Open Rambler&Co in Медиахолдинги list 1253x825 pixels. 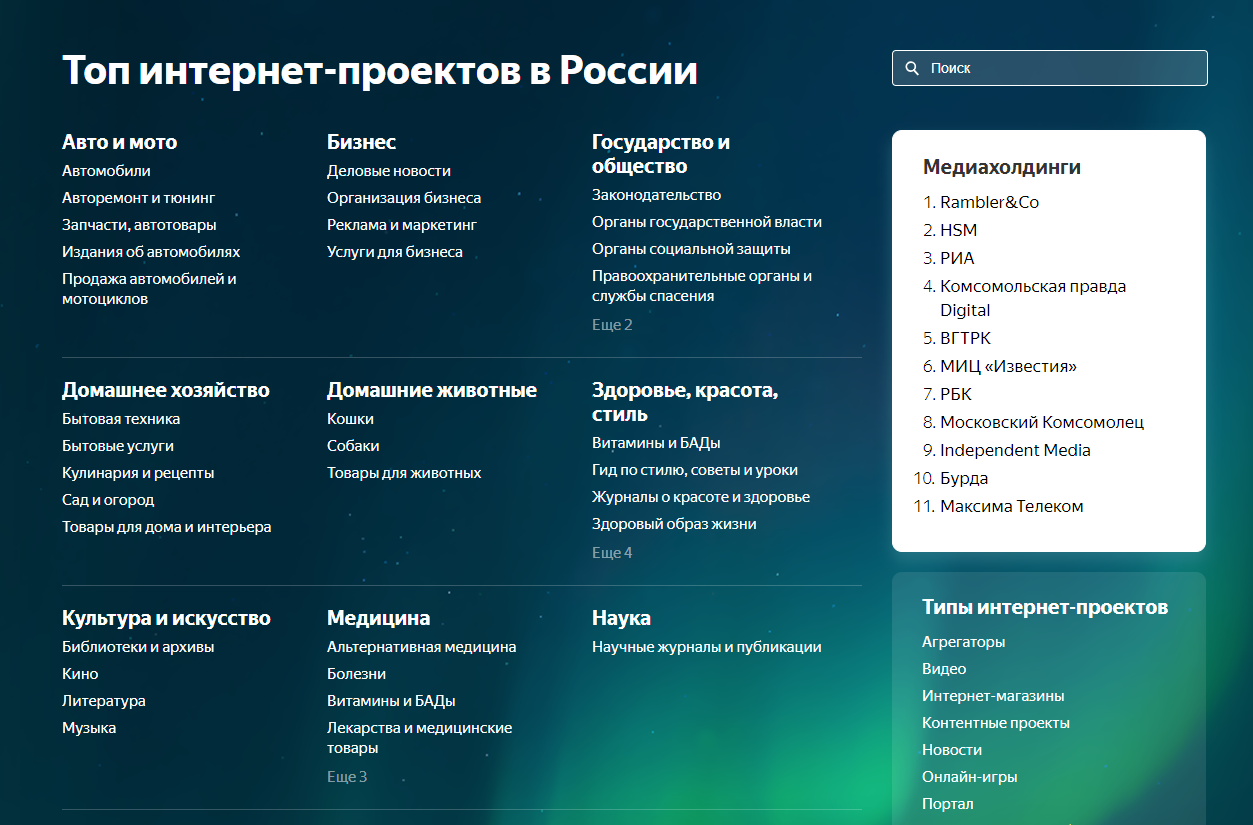(x=989, y=202)
